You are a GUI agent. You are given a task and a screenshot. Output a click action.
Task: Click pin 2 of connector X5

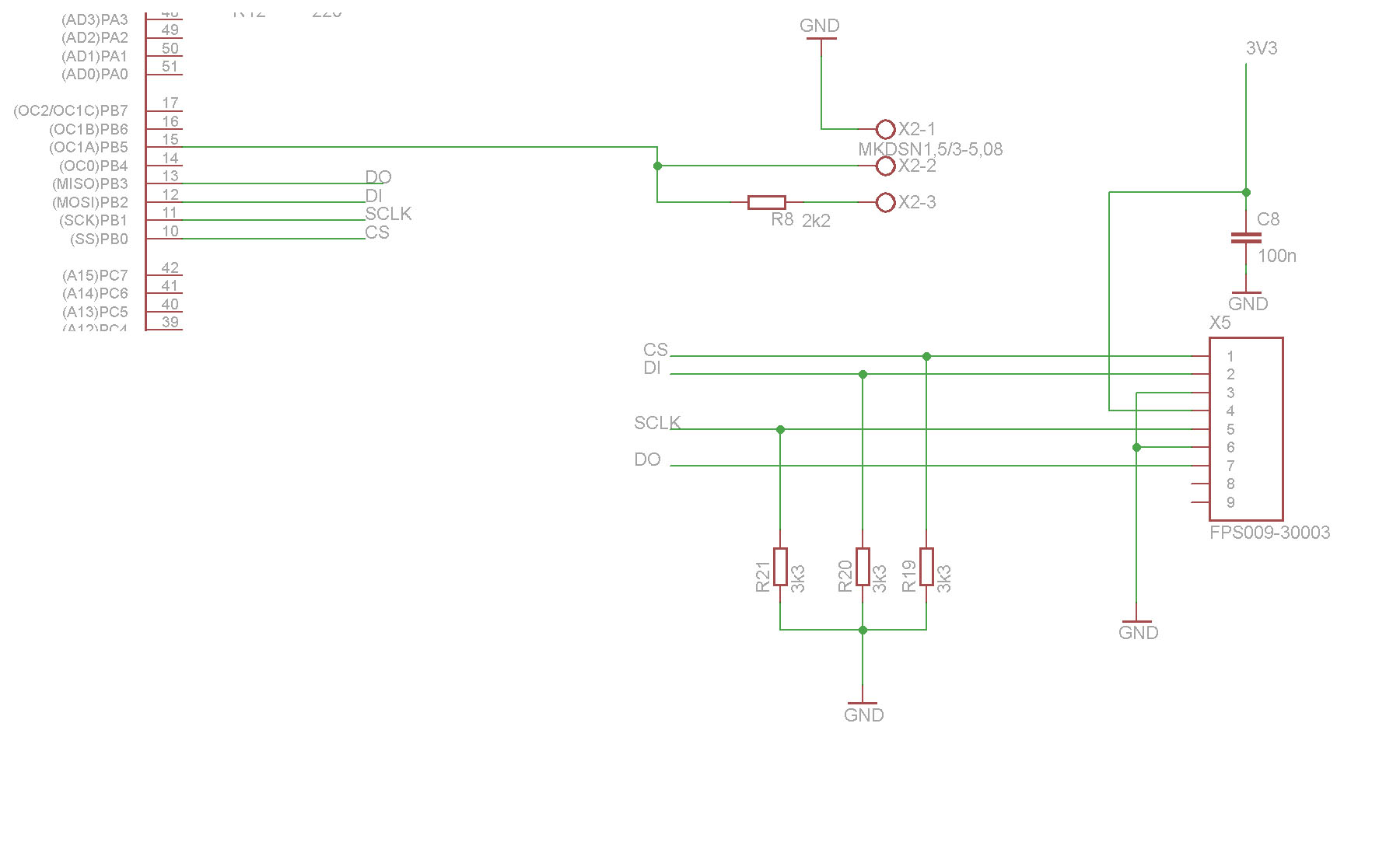pyautogui.click(x=1230, y=374)
